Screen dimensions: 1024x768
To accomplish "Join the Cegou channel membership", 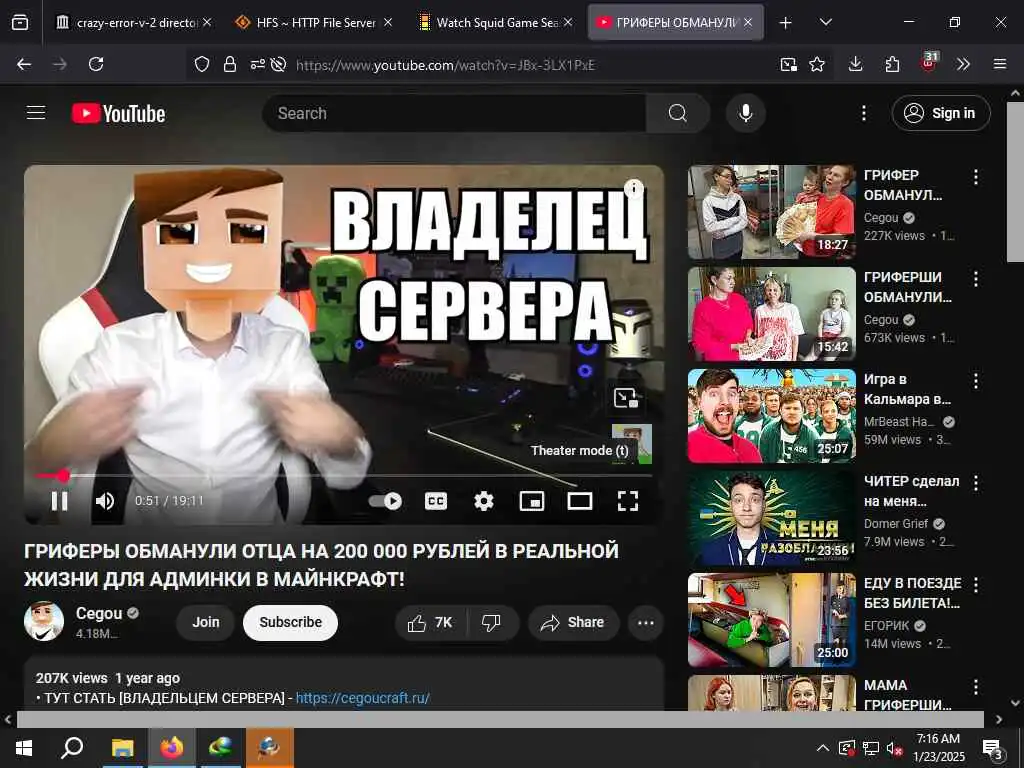I will tap(205, 622).
